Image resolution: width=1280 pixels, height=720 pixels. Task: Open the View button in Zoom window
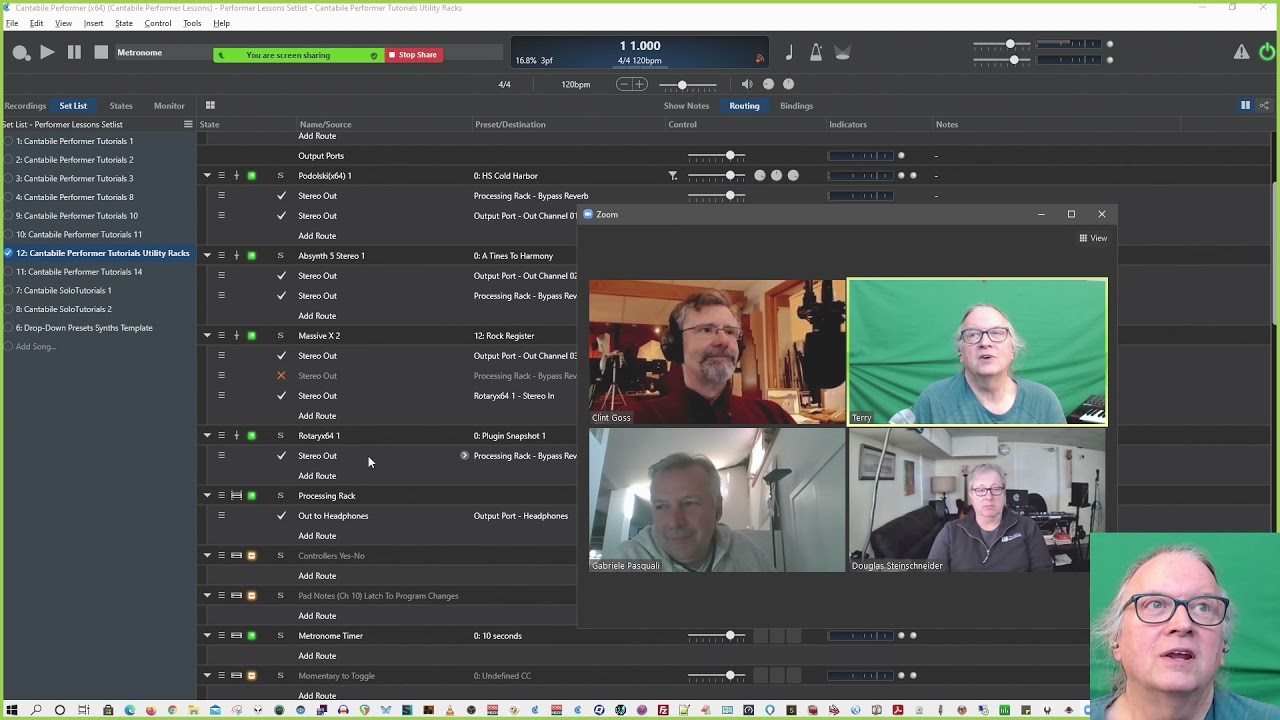1093,238
